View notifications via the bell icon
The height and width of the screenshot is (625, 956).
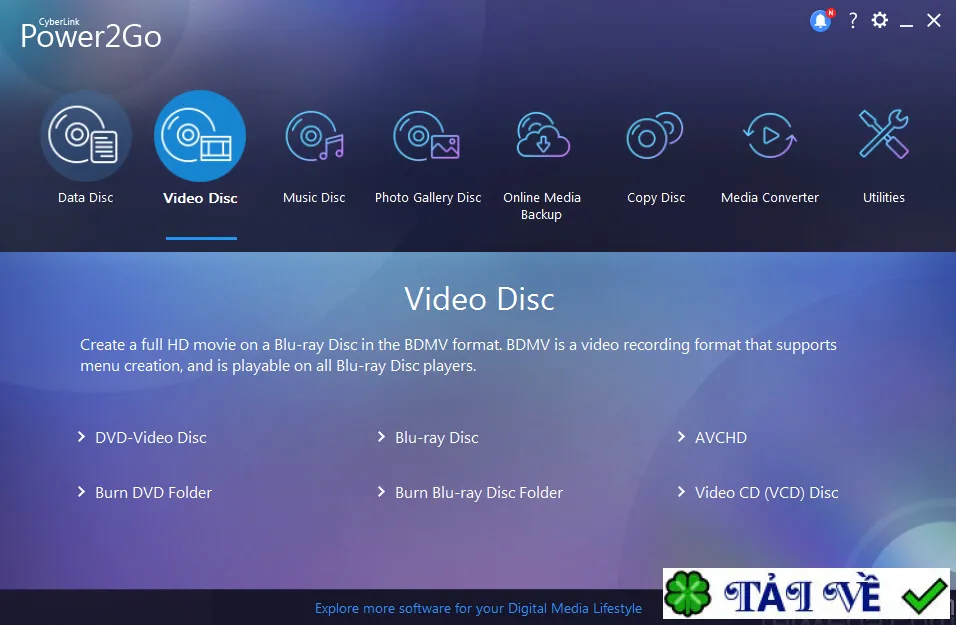pos(821,21)
